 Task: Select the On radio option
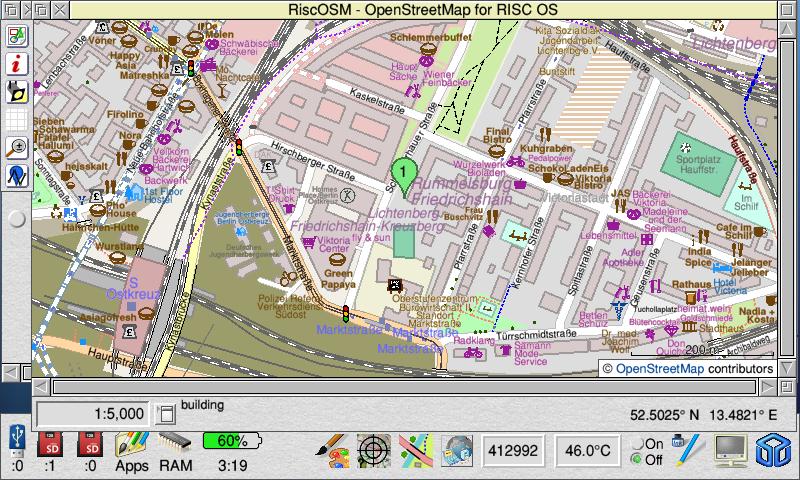pos(637,444)
